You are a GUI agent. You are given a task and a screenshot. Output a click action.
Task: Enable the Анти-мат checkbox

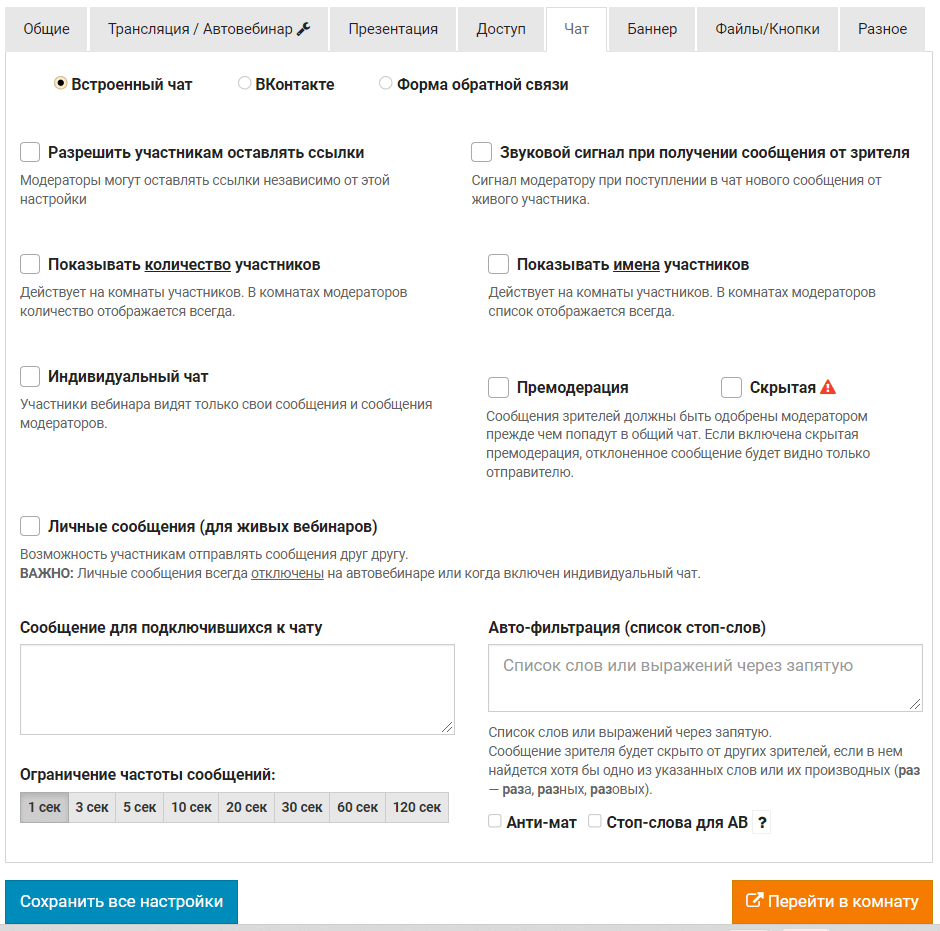point(495,822)
